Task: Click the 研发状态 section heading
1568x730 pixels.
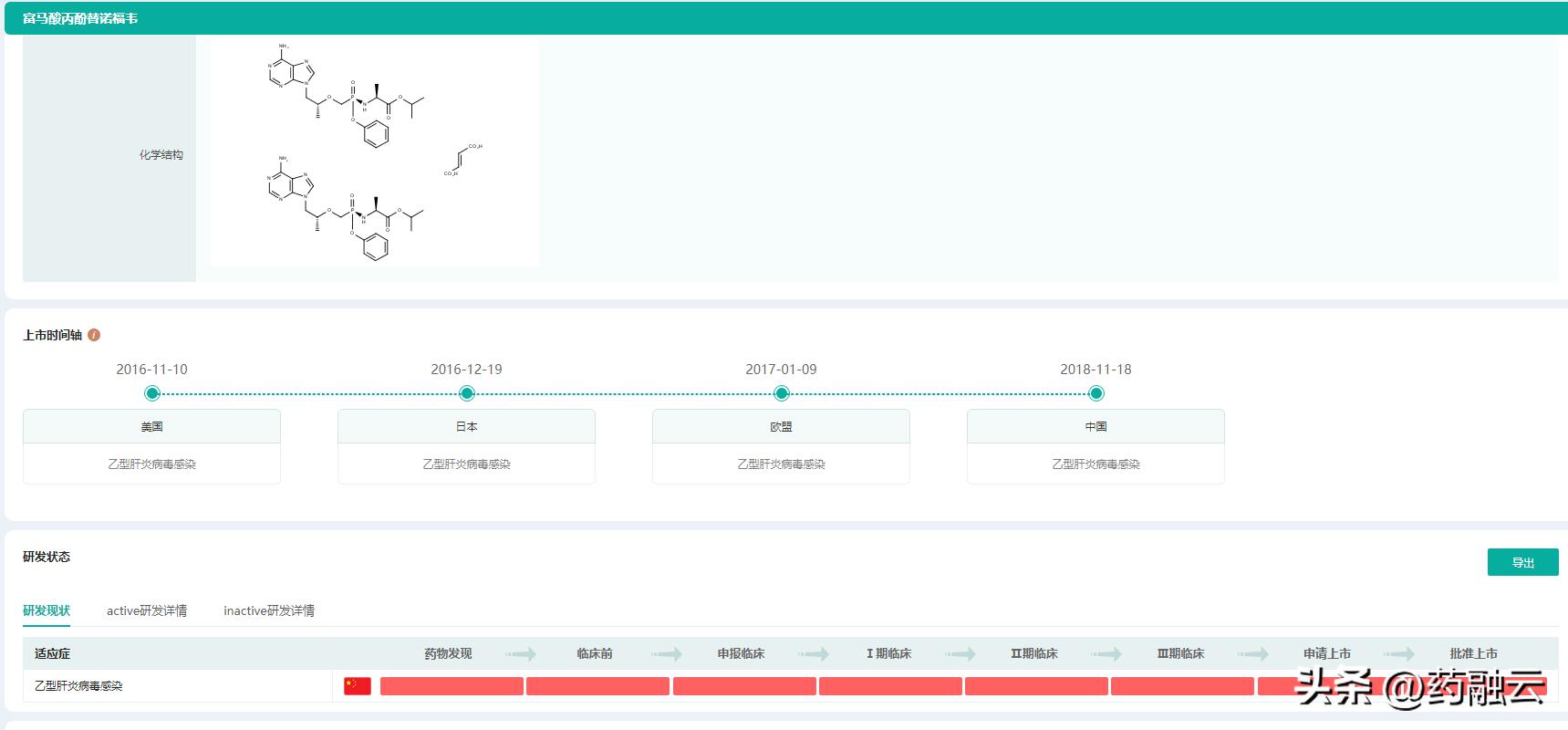Action: click(47, 557)
